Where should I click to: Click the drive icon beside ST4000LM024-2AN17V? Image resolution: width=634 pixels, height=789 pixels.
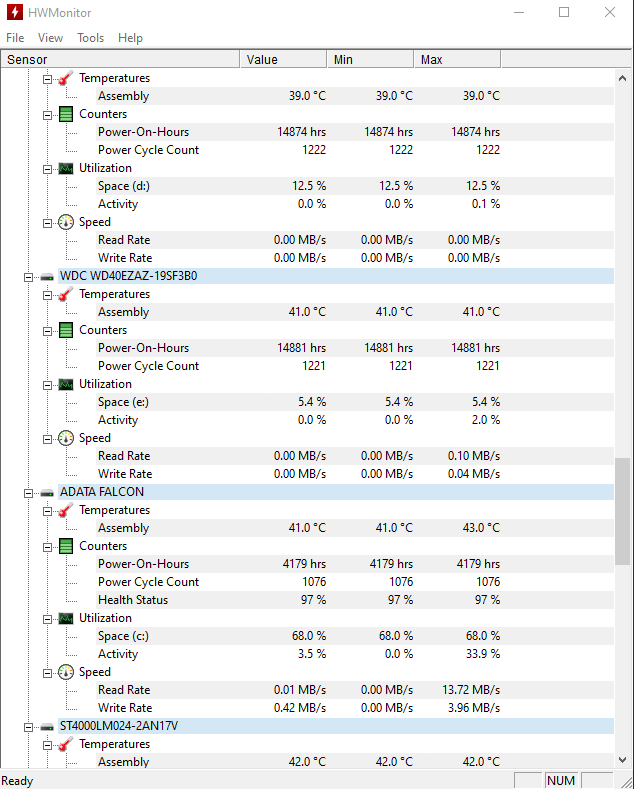47,726
